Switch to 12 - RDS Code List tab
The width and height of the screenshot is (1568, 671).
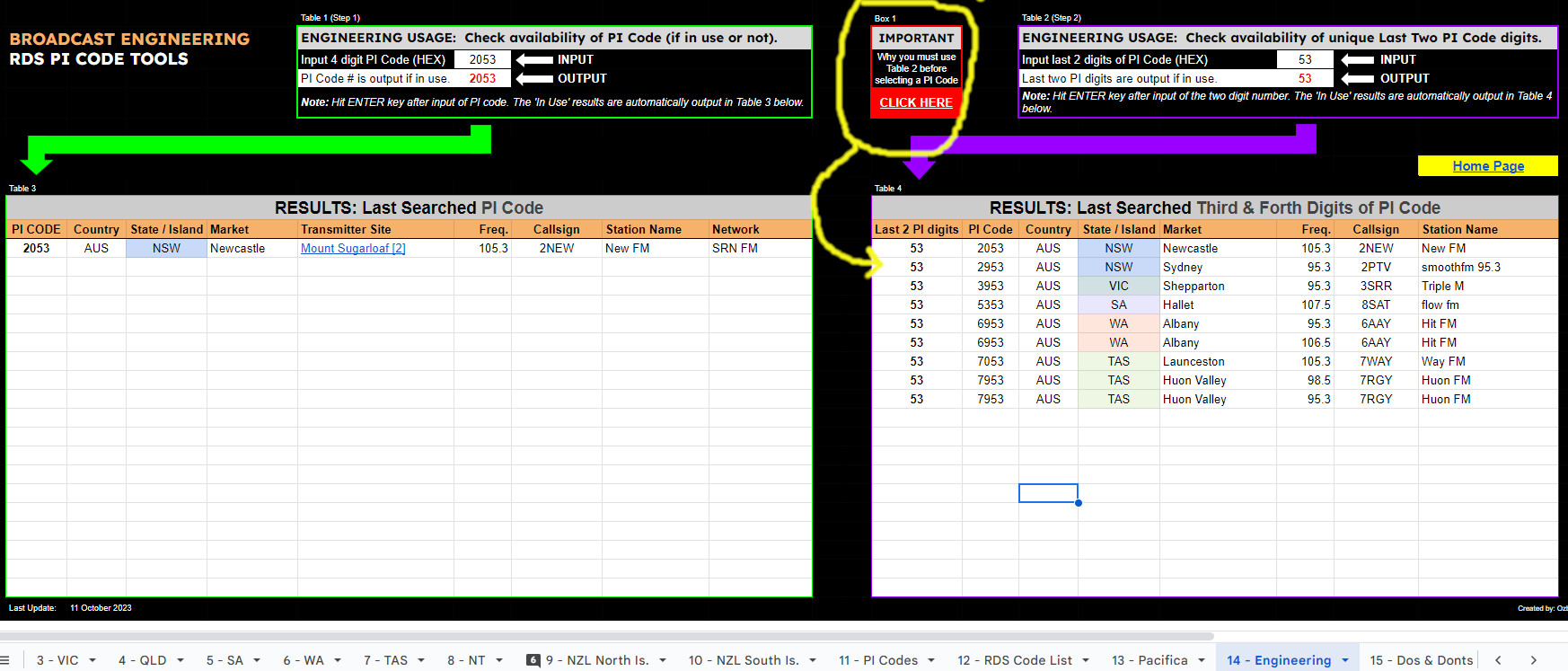point(1014,660)
